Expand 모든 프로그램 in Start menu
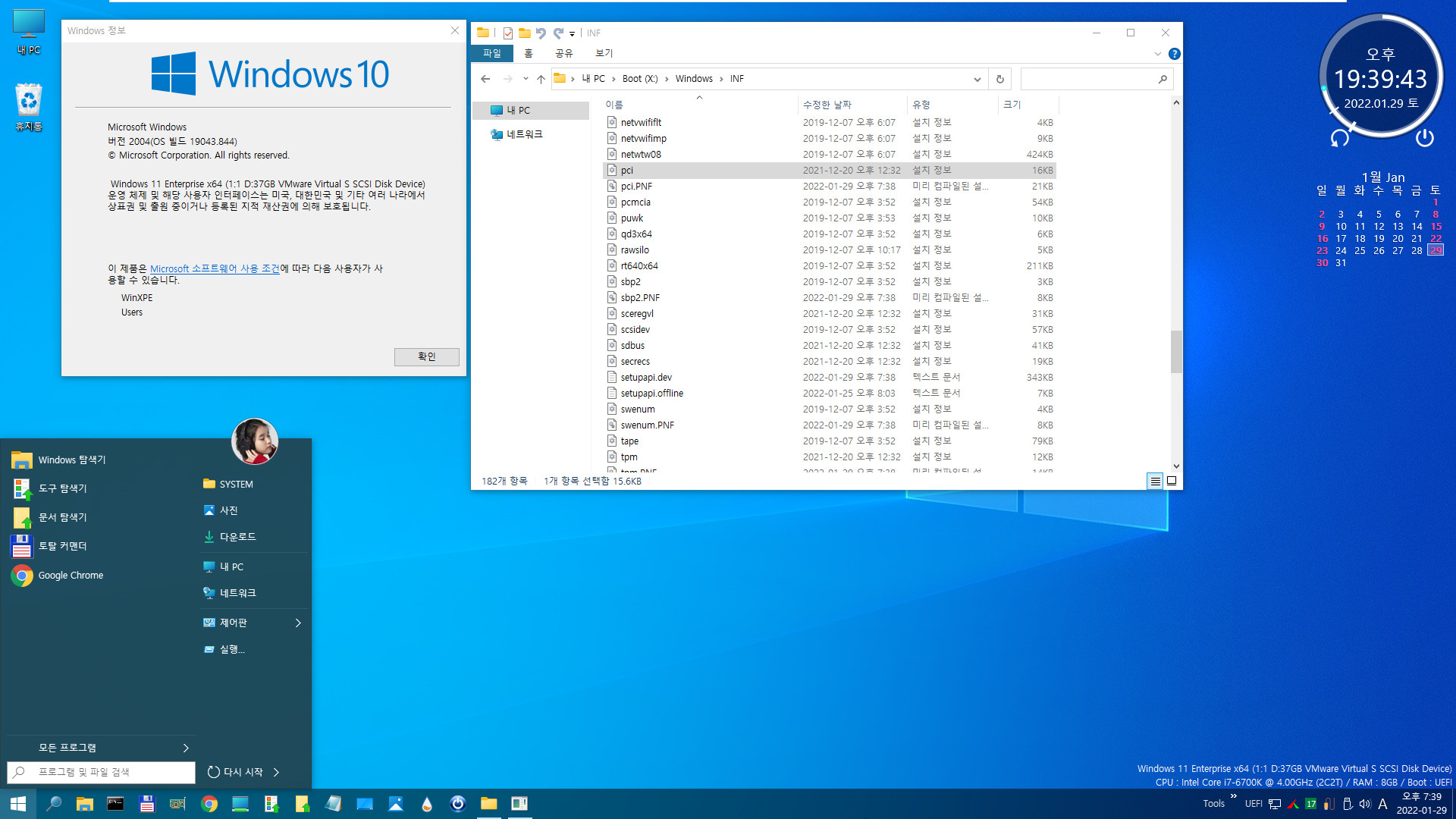 (100, 748)
